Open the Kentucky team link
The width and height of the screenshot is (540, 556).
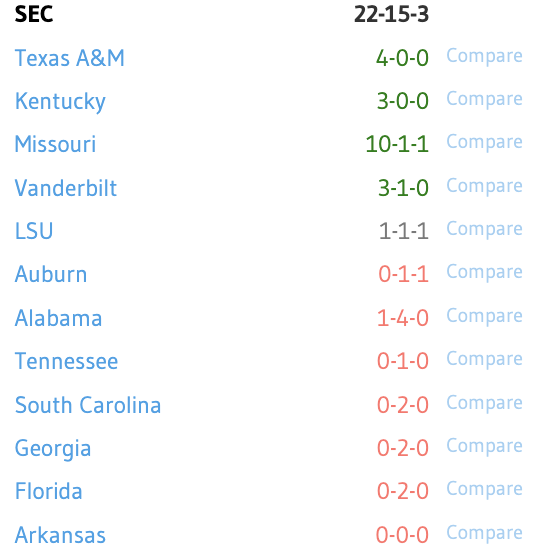[60, 102]
